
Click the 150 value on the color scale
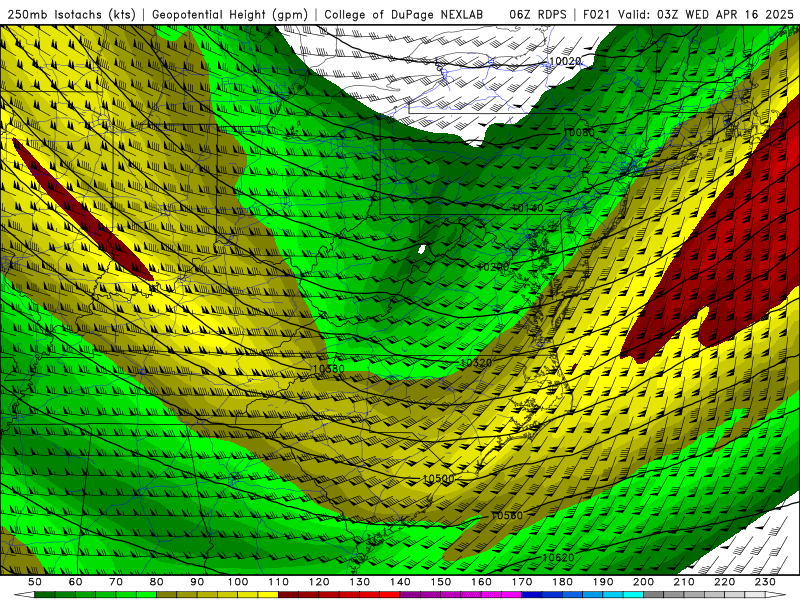point(441,582)
